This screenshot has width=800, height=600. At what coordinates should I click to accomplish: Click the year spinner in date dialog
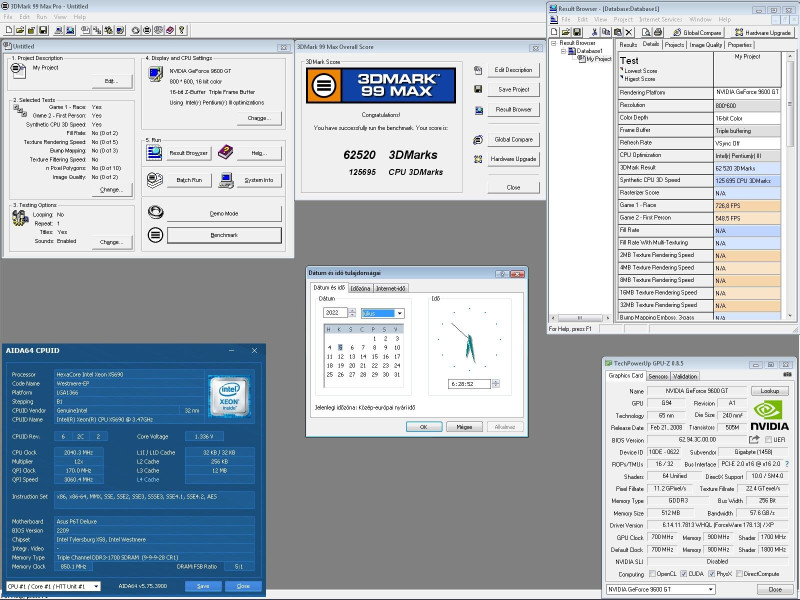click(x=352, y=312)
